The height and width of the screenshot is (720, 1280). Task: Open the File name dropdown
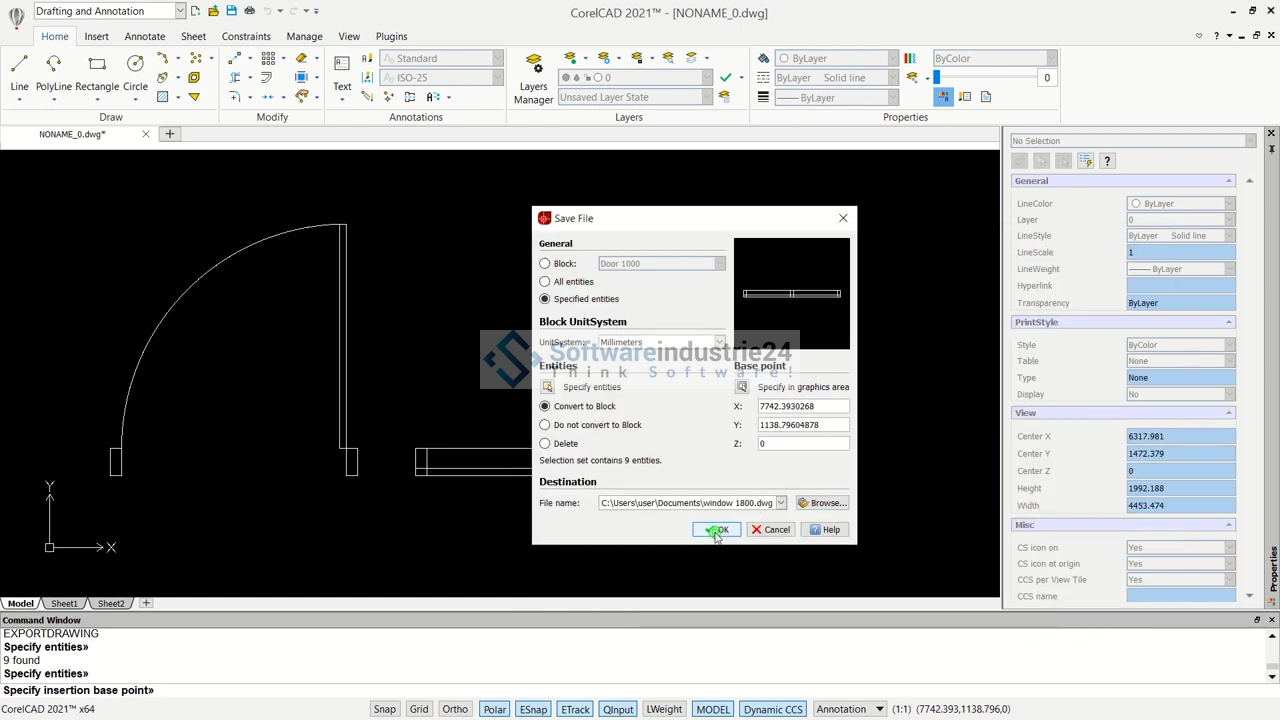(781, 503)
